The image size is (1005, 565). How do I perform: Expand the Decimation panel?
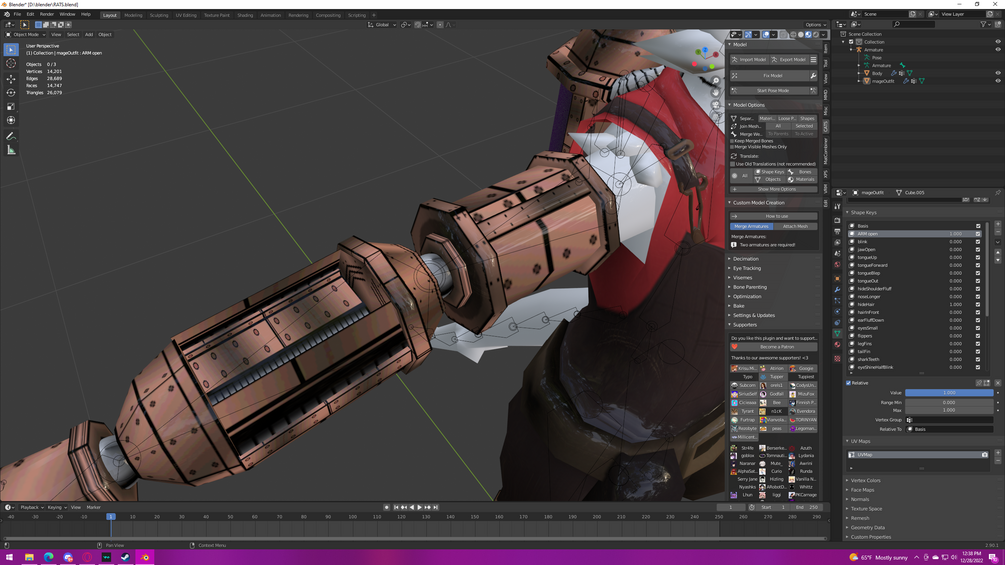tap(743, 259)
